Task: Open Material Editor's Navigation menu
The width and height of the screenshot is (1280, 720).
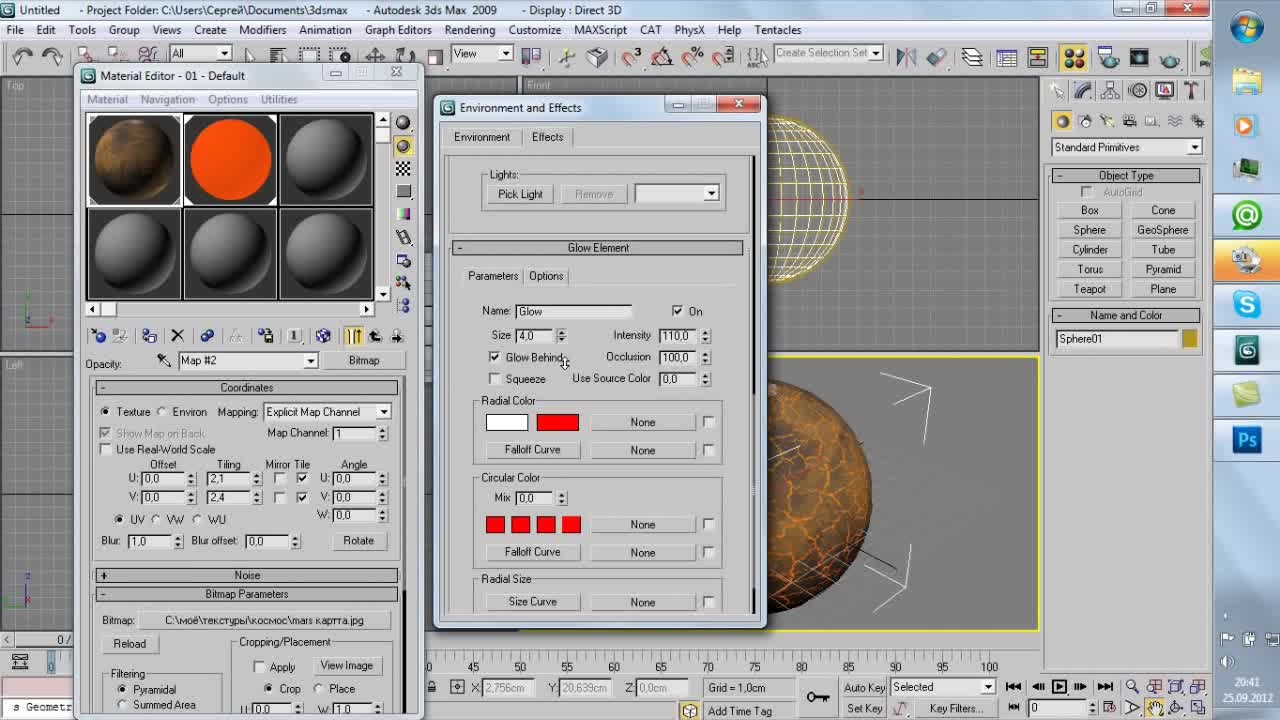Action: 168,100
